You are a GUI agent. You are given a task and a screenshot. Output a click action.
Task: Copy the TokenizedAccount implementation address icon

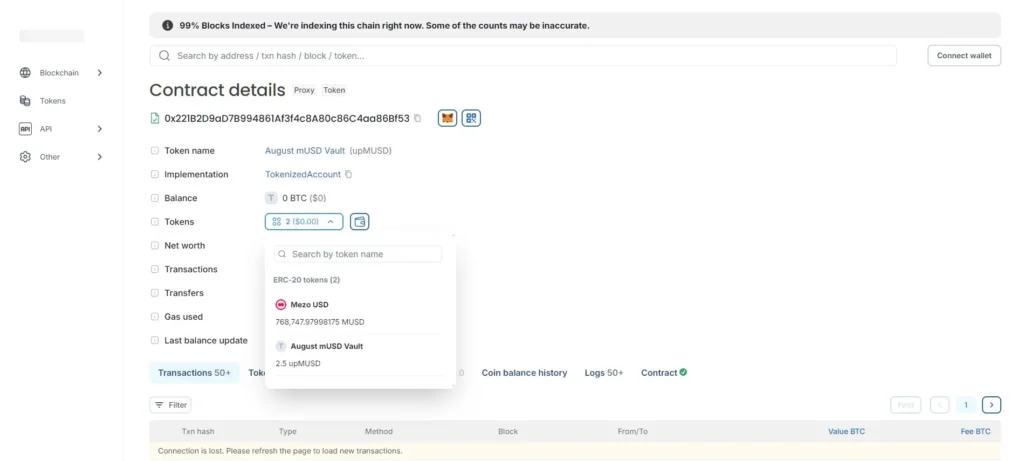point(349,174)
